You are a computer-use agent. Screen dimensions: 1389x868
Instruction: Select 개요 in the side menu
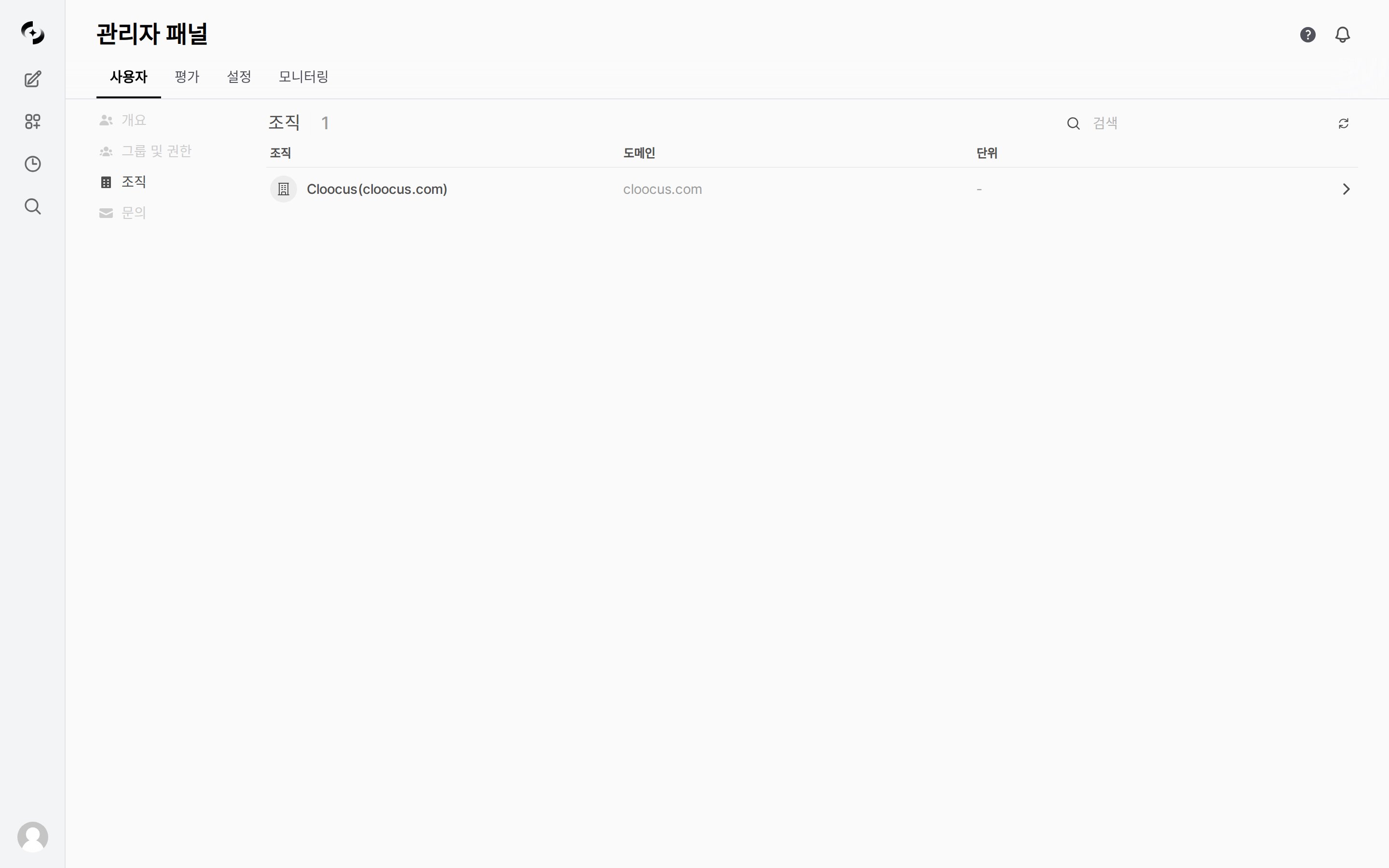coord(123,121)
